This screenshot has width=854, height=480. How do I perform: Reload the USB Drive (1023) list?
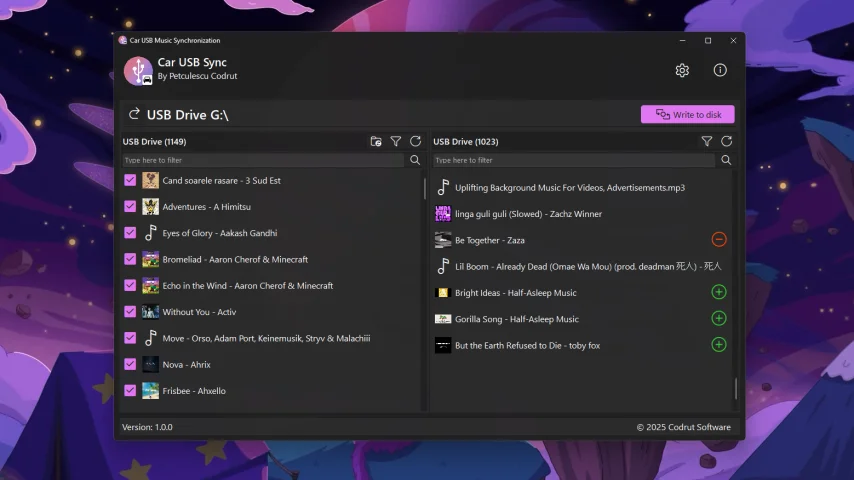(727, 142)
